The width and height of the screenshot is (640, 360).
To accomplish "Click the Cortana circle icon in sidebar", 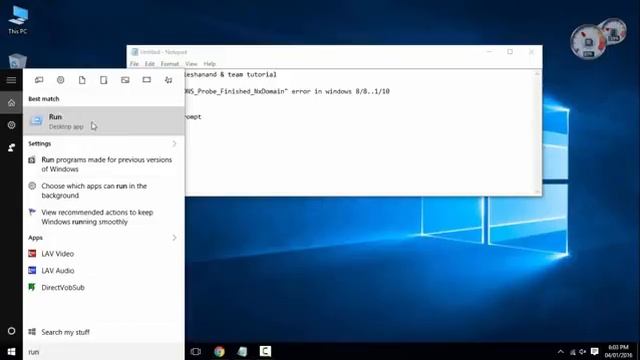I will click(x=11, y=331).
